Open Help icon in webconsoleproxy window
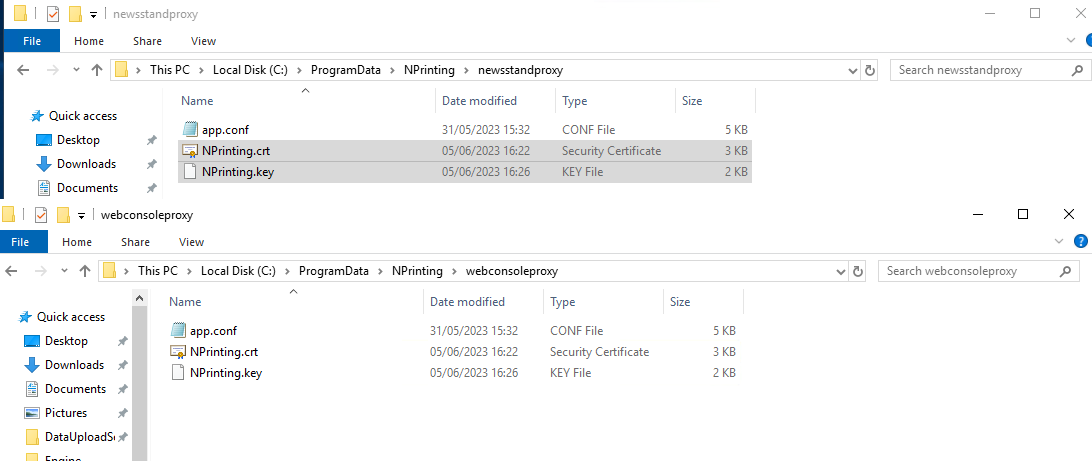 pyautogui.click(x=1081, y=242)
